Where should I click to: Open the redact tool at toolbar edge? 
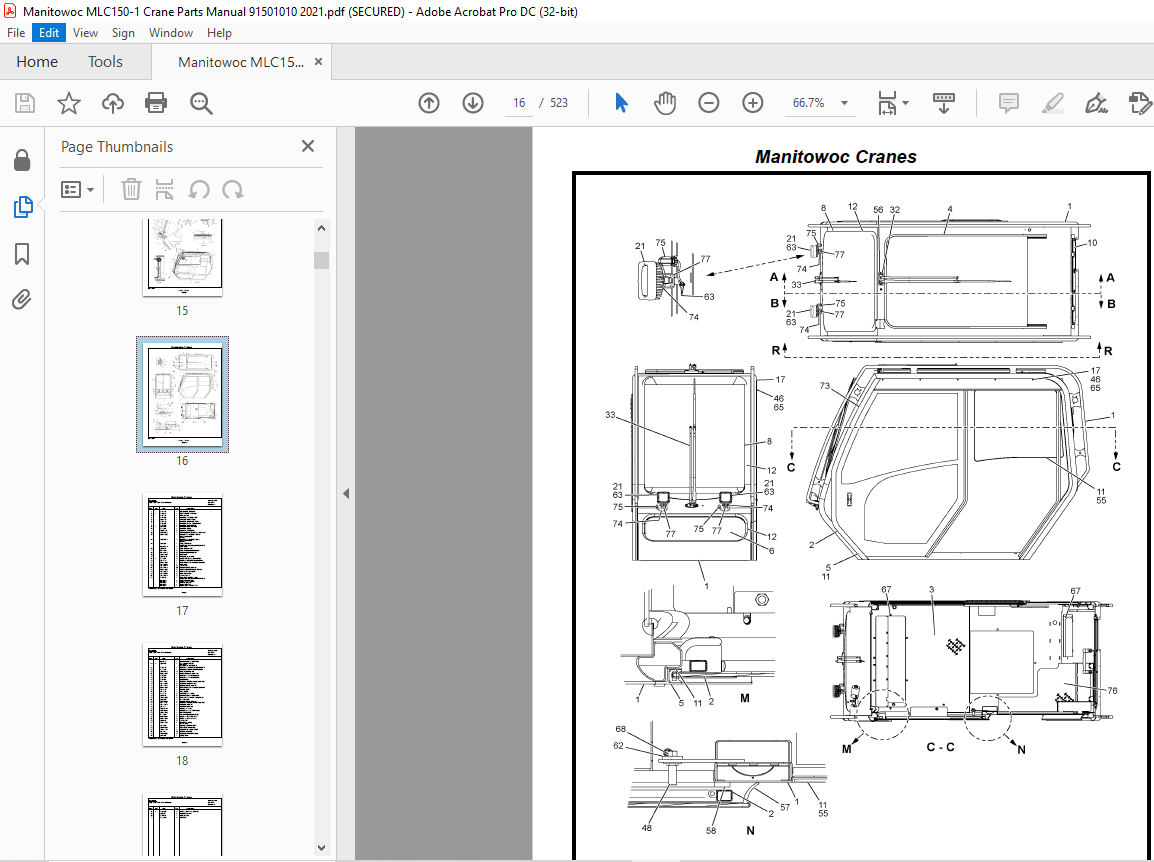tap(1140, 103)
